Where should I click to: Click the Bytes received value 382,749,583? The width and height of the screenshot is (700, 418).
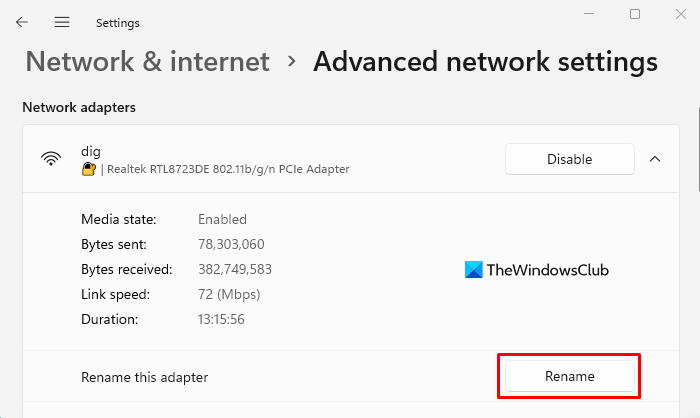click(x=235, y=269)
